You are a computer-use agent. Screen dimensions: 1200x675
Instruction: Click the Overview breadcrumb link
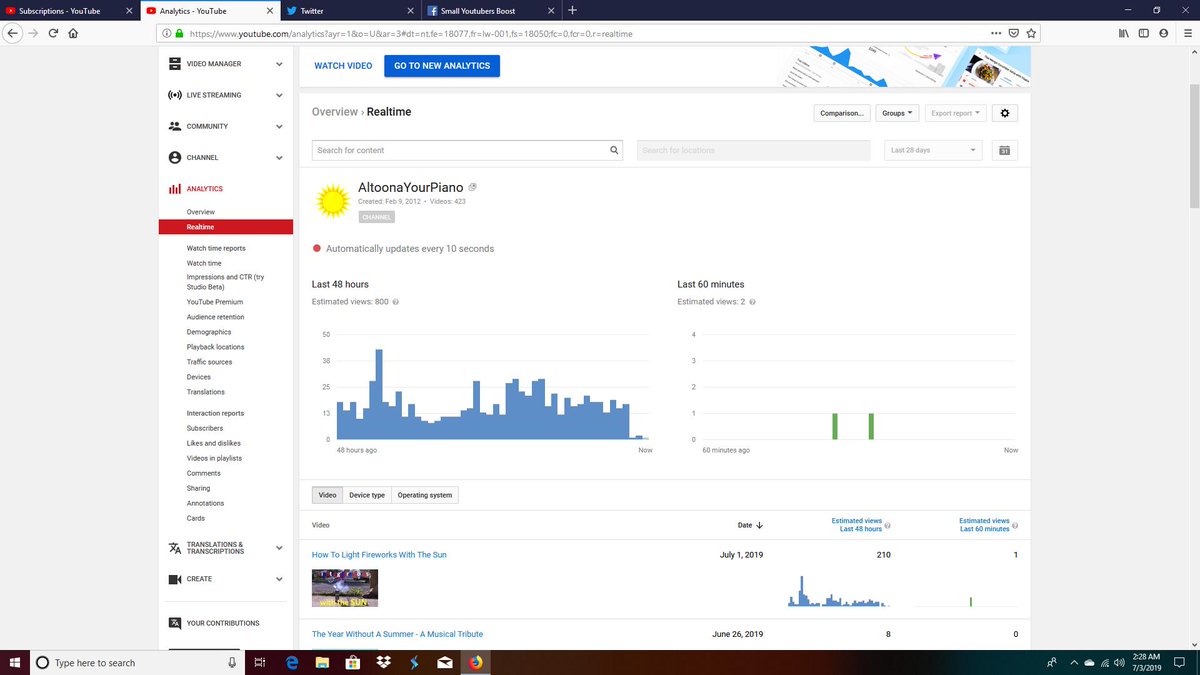335,112
